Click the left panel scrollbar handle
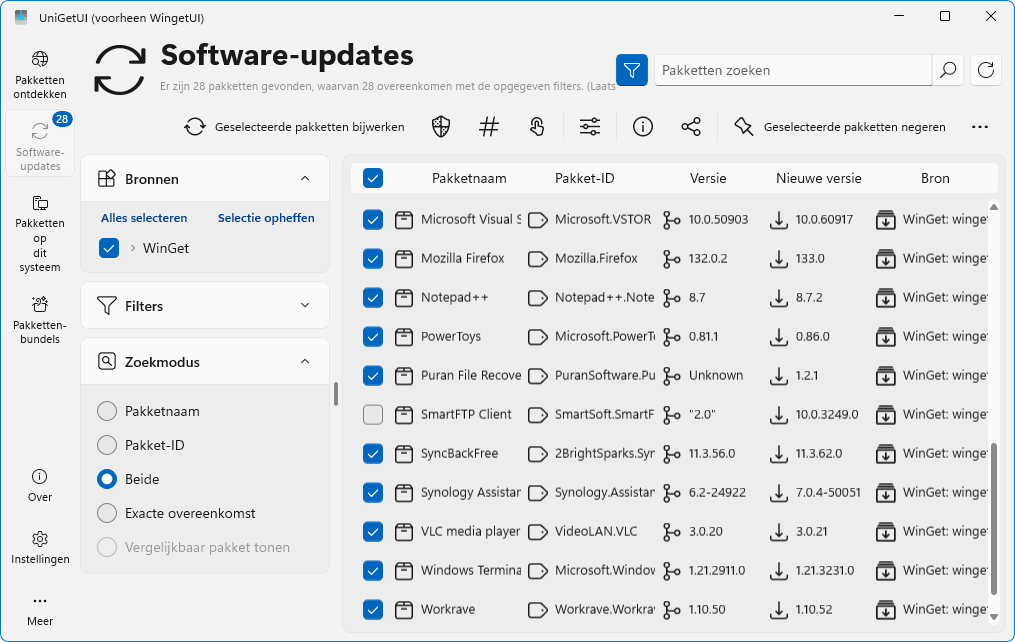The height and width of the screenshot is (642, 1015). 336,394
